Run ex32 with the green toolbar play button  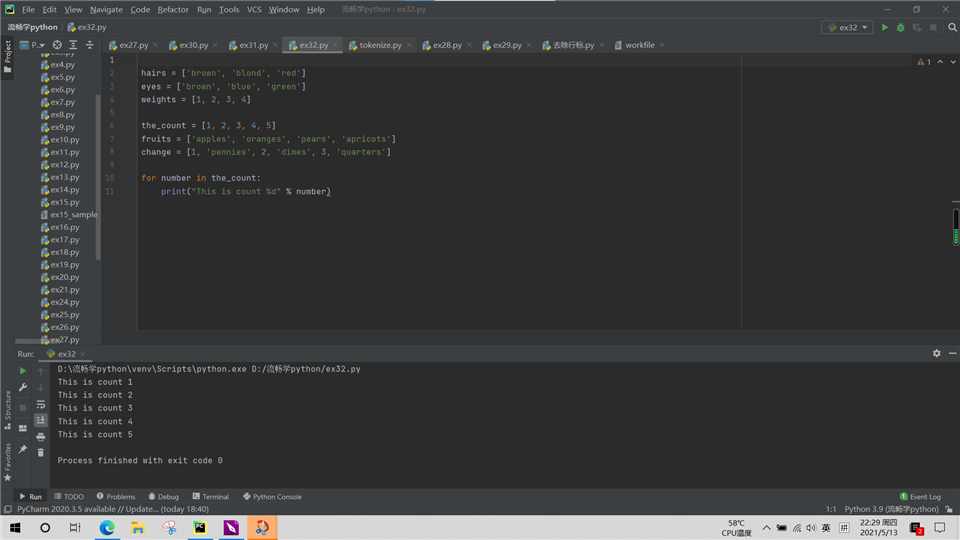pos(884,28)
